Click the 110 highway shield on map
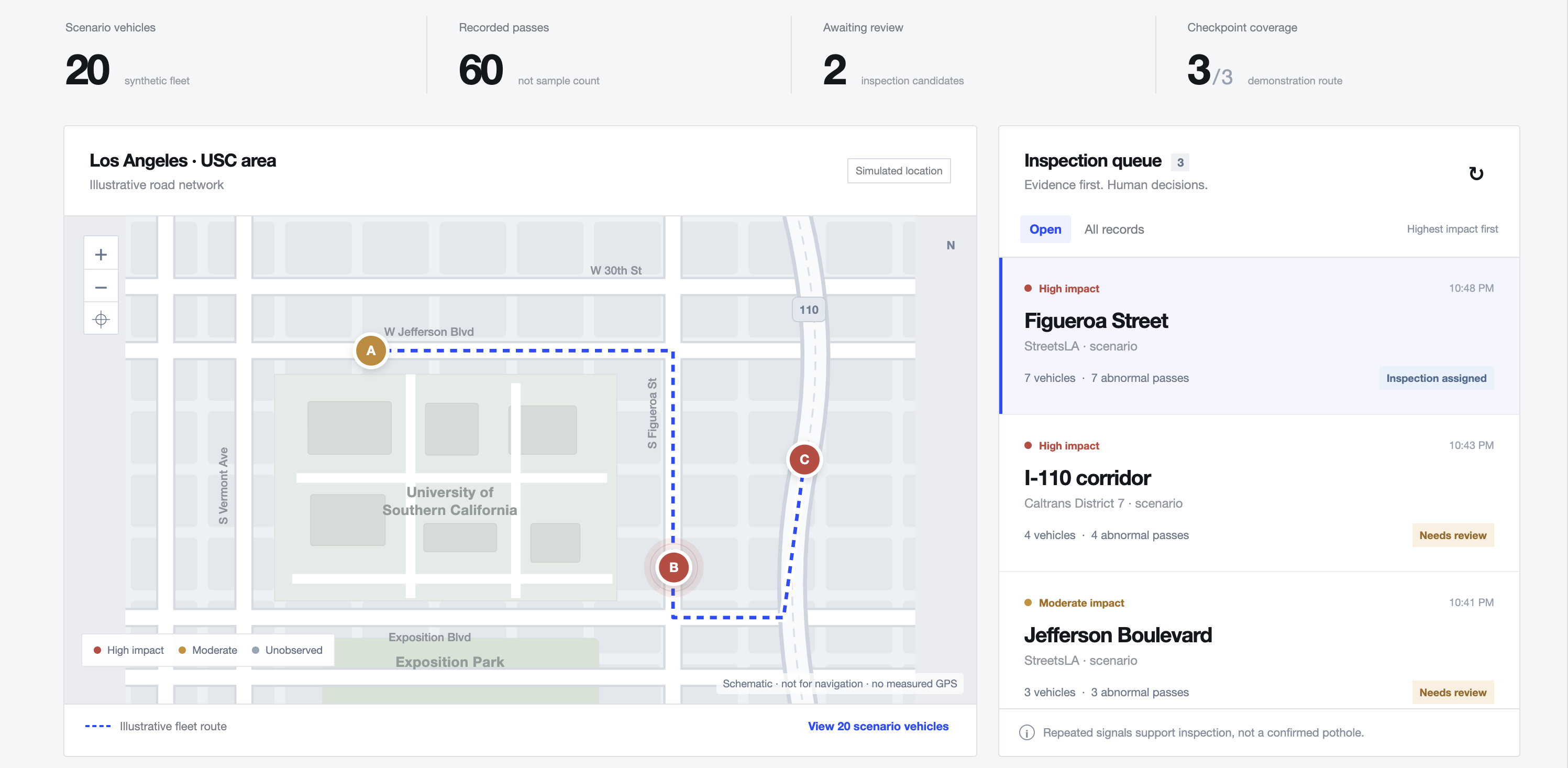This screenshot has width=1568, height=768. (808, 310)
